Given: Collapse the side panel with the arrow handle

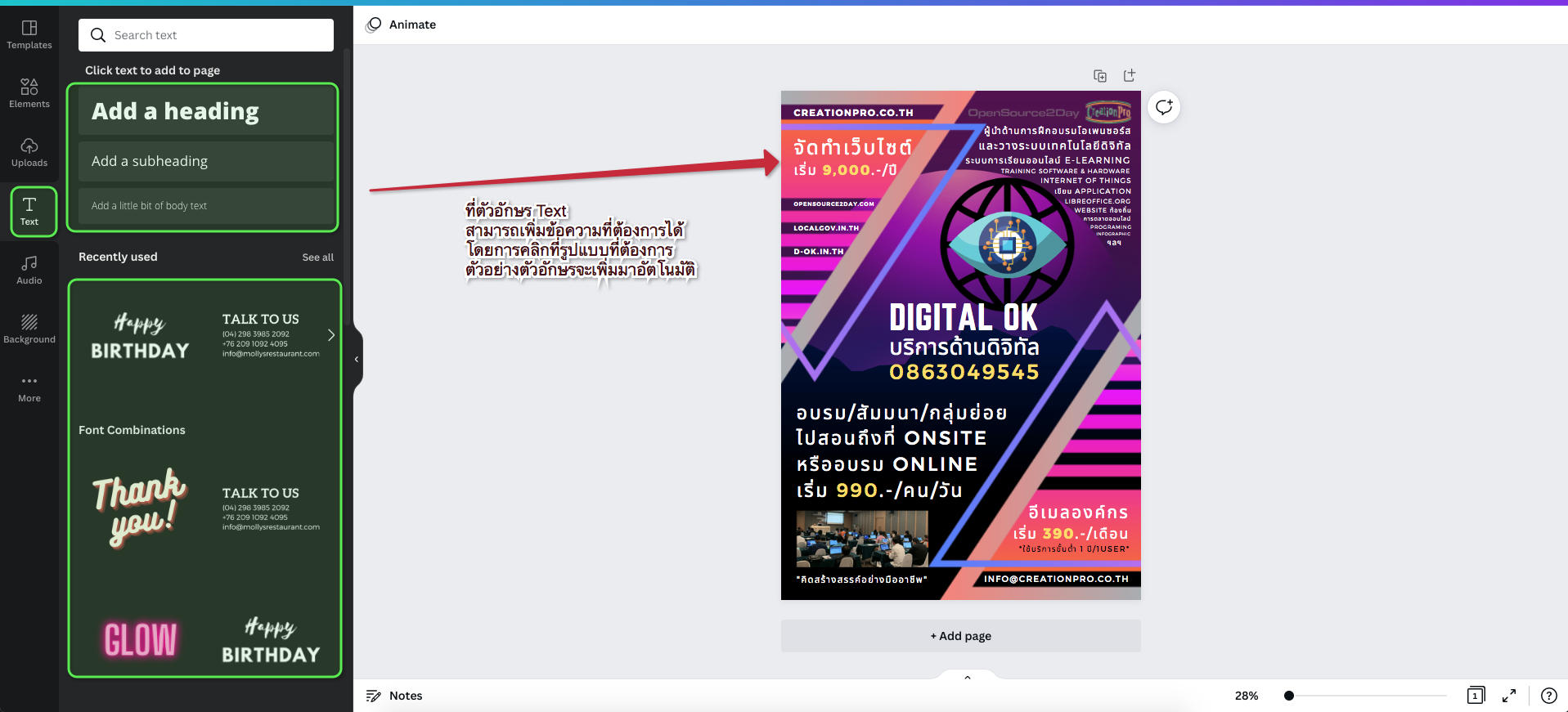Looking at the screenshot, I should [357, 359].
